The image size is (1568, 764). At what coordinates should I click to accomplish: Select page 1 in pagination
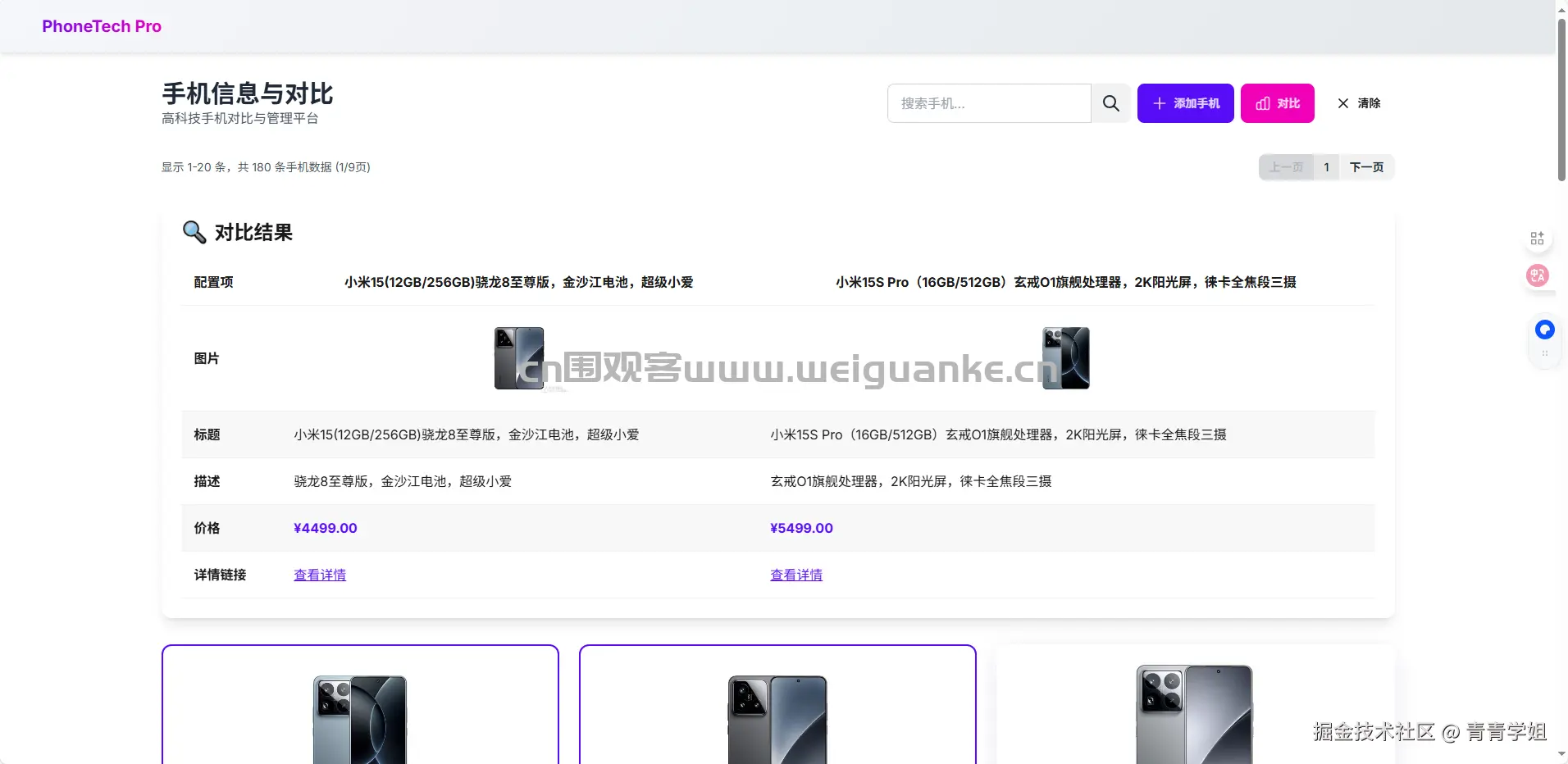coord(1327,167)
